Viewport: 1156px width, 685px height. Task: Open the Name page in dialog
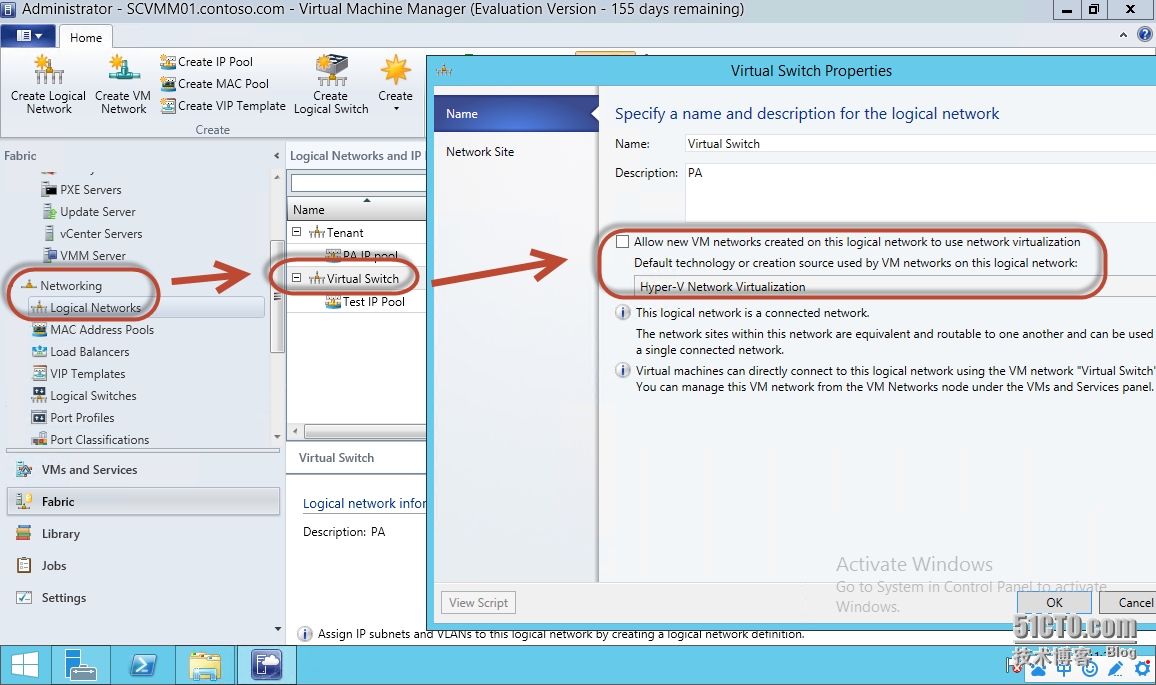tap(516, 114)
